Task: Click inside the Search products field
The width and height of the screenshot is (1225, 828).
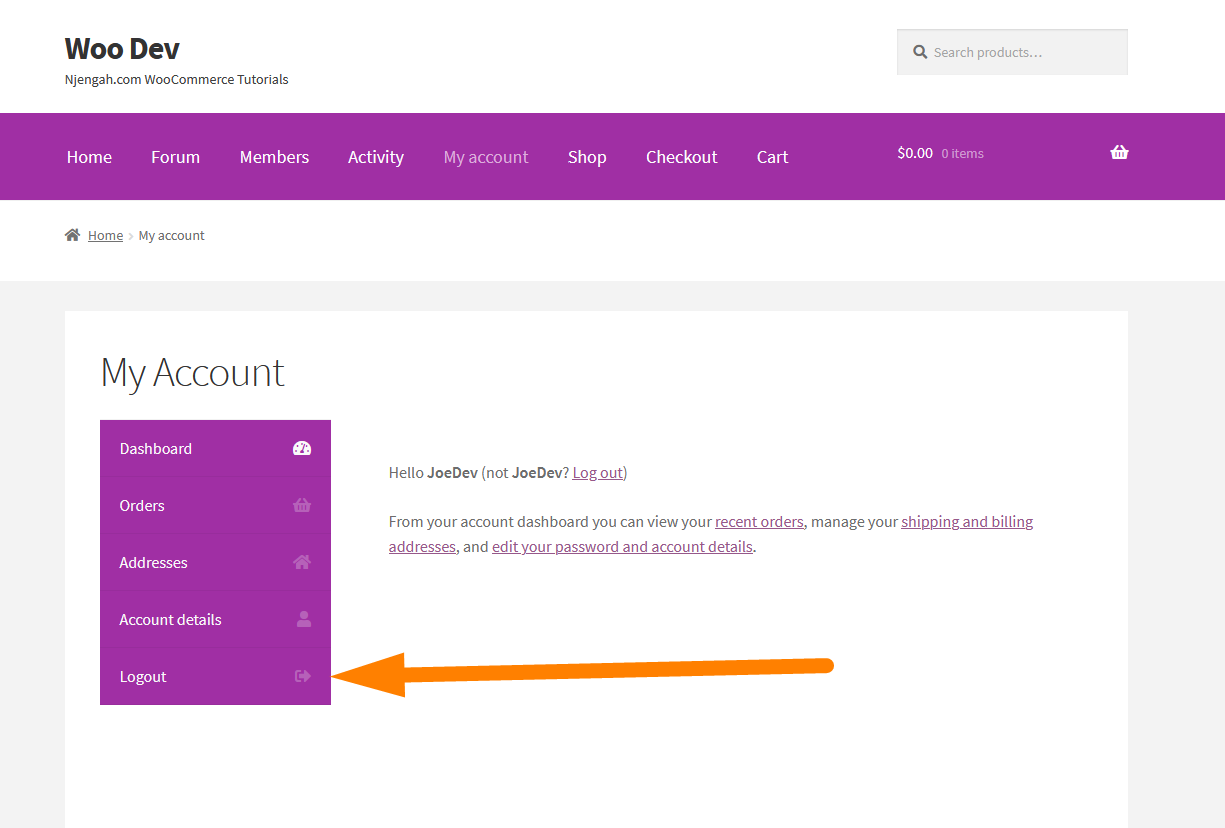Action: click(x=1012, y=52)
